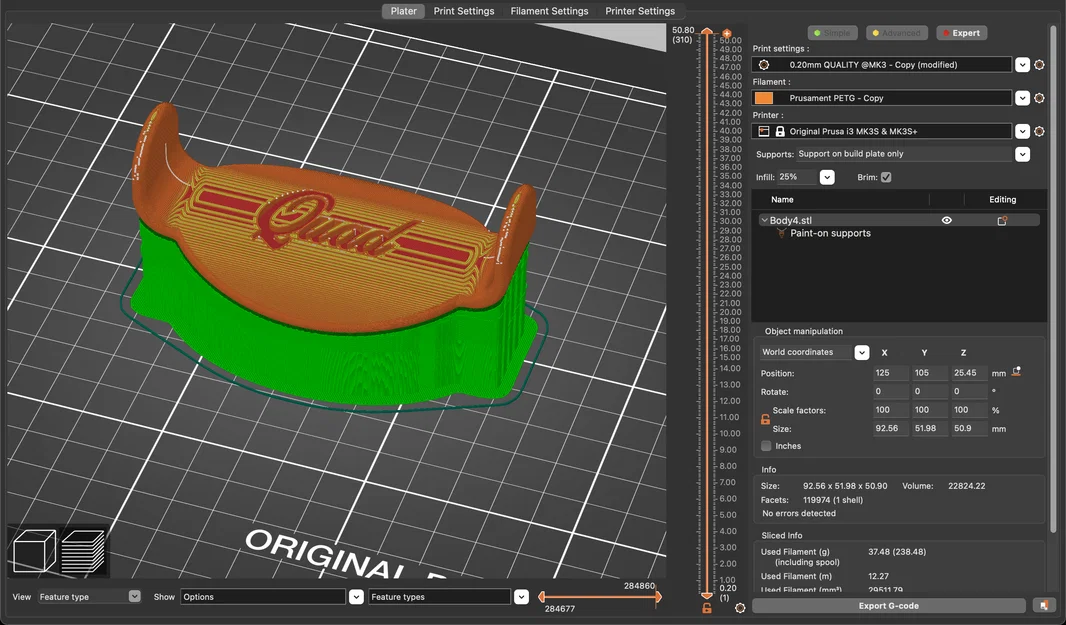This screenshot has height=625, width=1066.
Task: Click the Name column header
Action: [782, 199]
